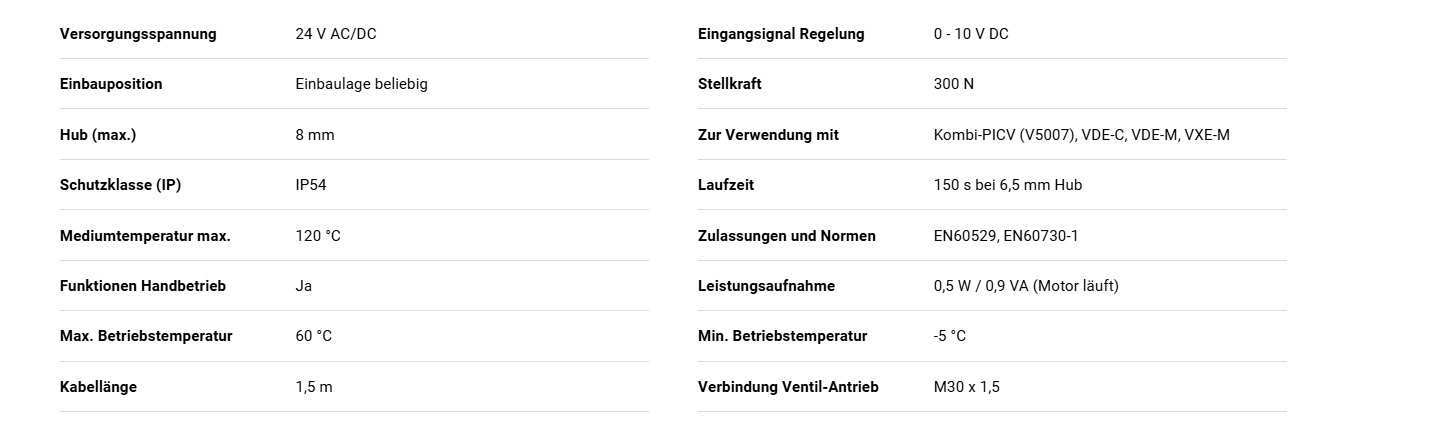1451x442 pixels.
Task: Select the M30 x 1,5 connection value
Action: click(x=967, y=387)
